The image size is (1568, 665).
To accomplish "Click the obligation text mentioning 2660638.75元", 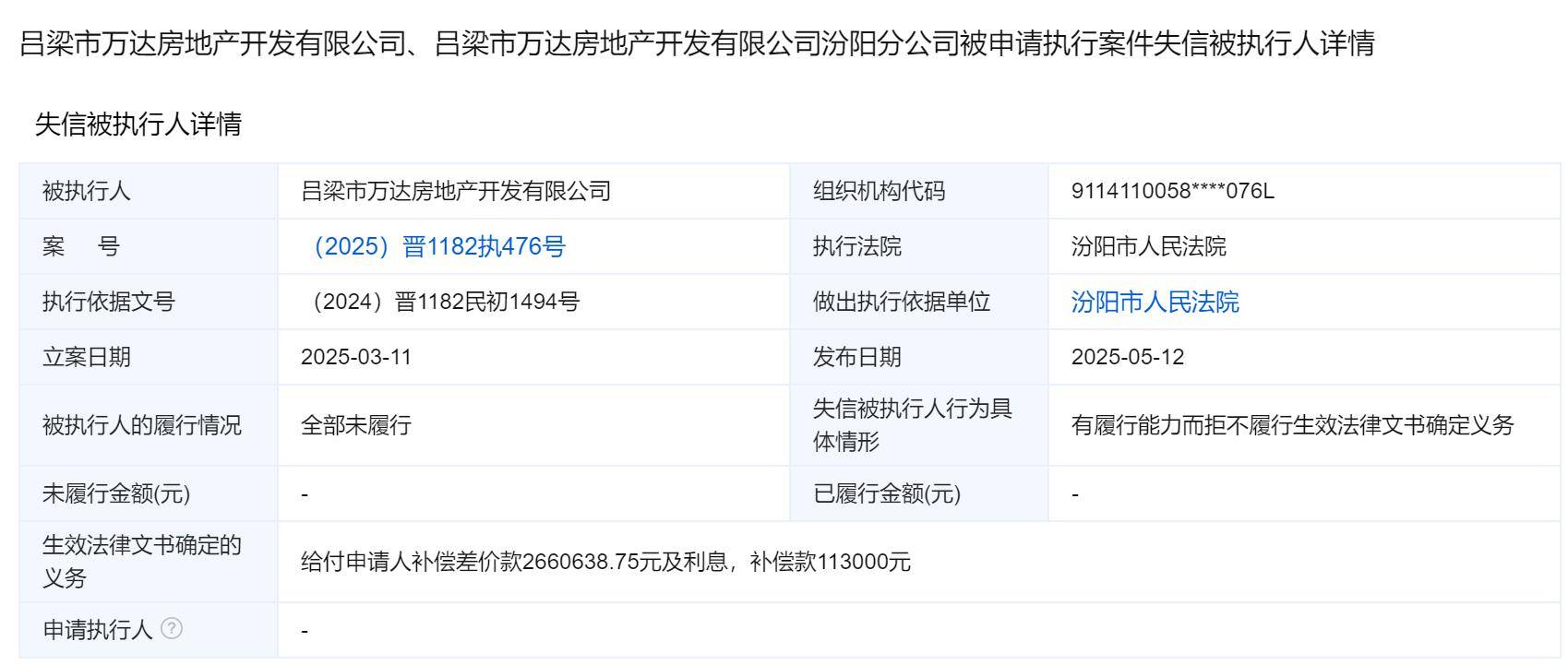I will point(605,562).
